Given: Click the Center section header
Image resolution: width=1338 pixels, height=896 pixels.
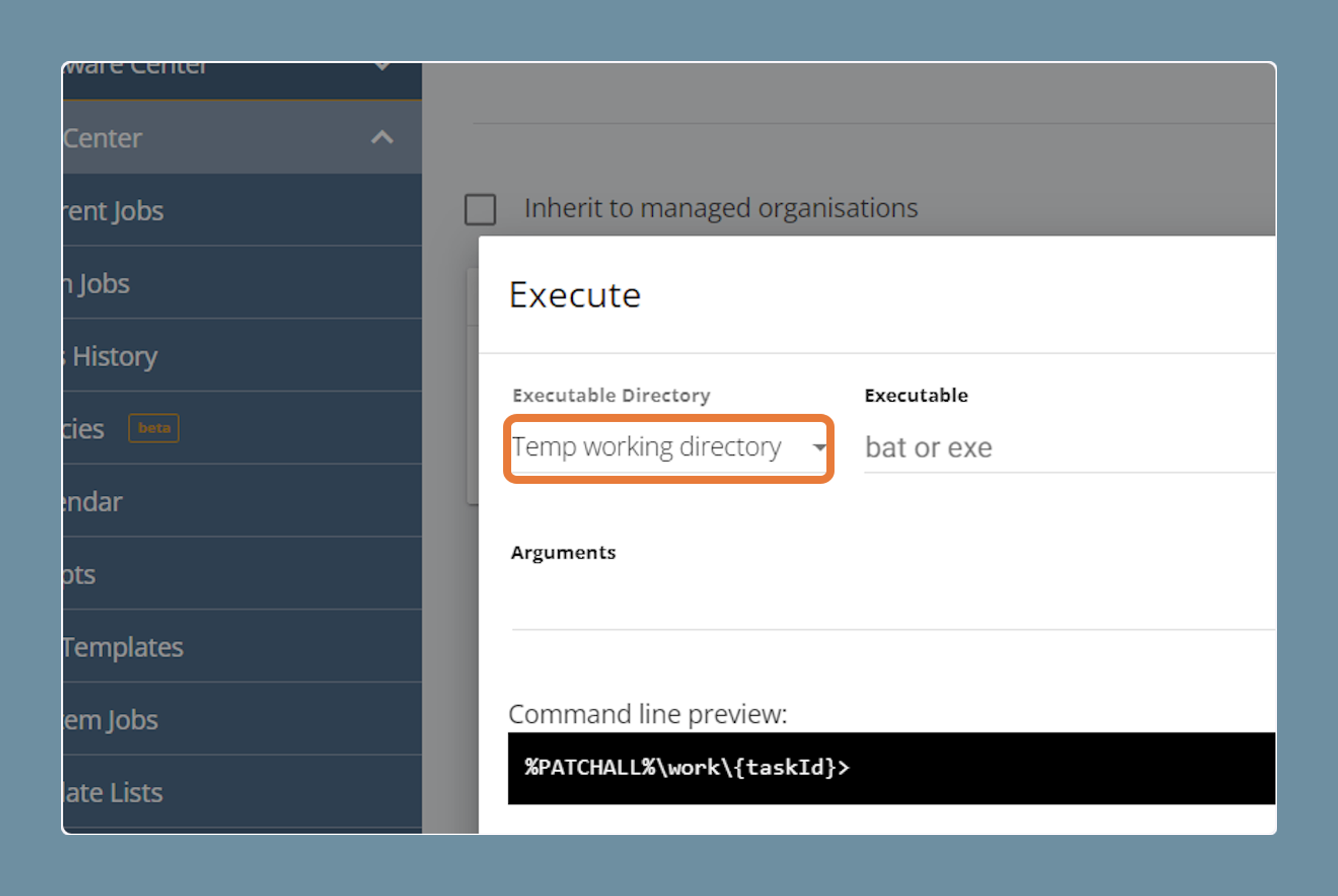Looking at the screenshot, I should click(242, 137).
